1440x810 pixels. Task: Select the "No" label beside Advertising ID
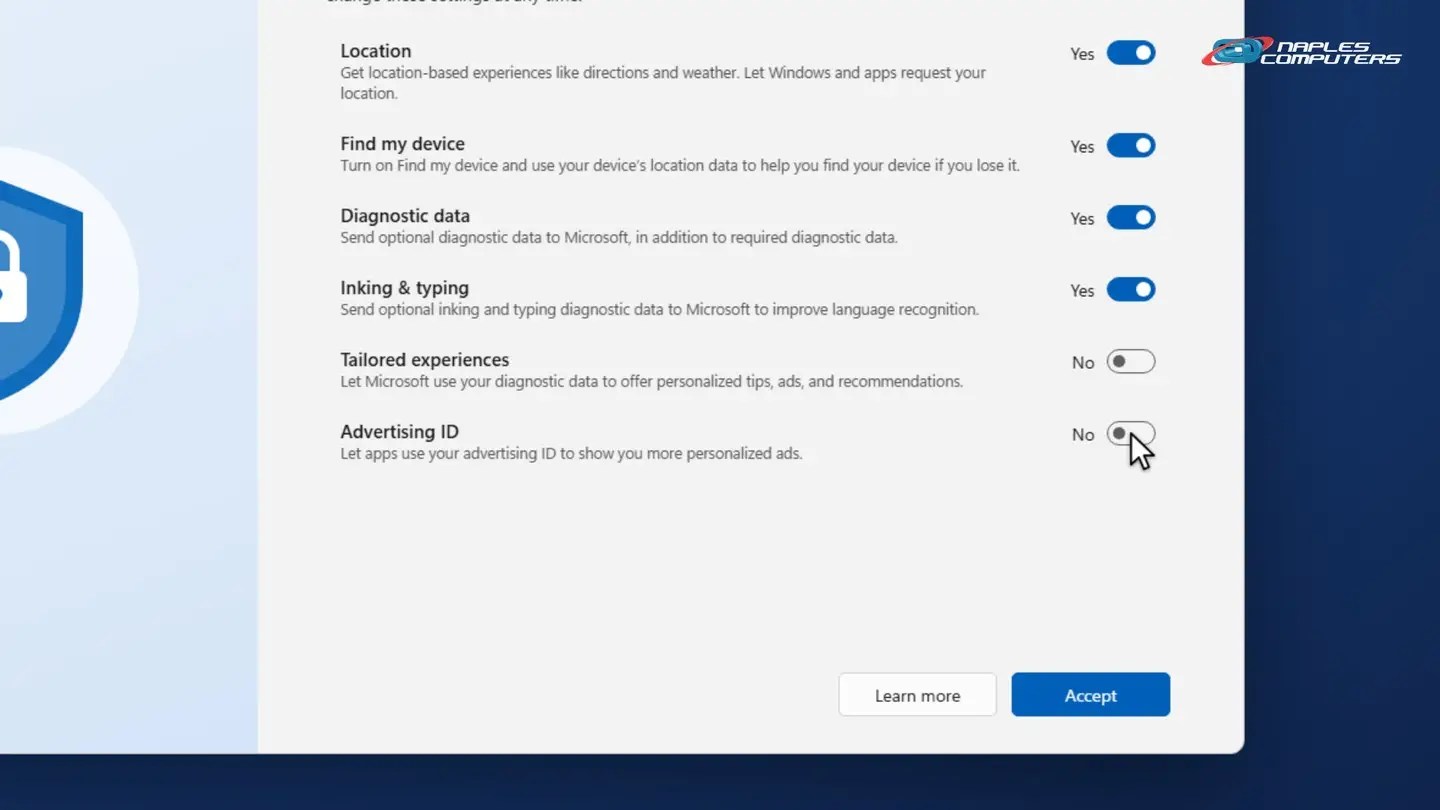[1083, 435]
